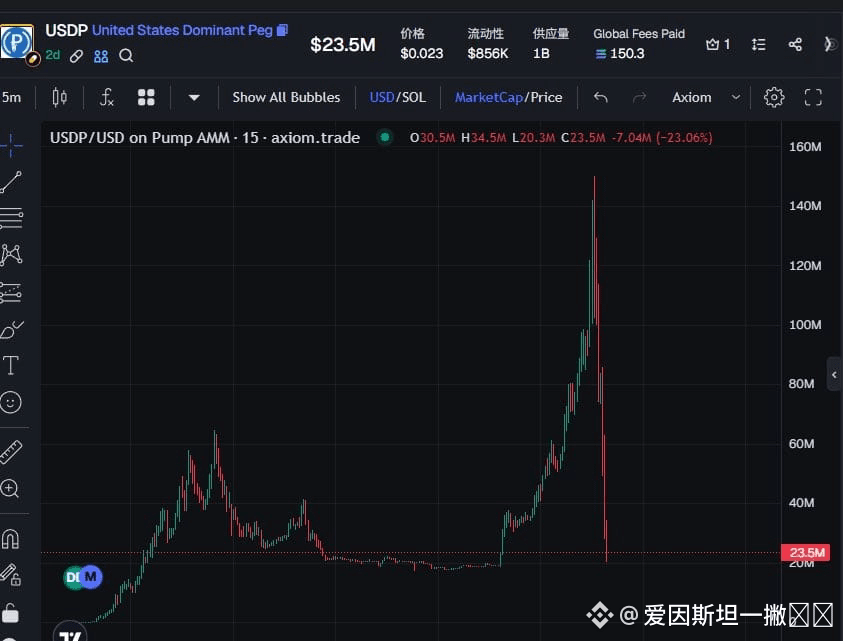The width and height of the screenshot is (843, 641).
Task: Share the USDP chart
Action: tap(795, 45)
